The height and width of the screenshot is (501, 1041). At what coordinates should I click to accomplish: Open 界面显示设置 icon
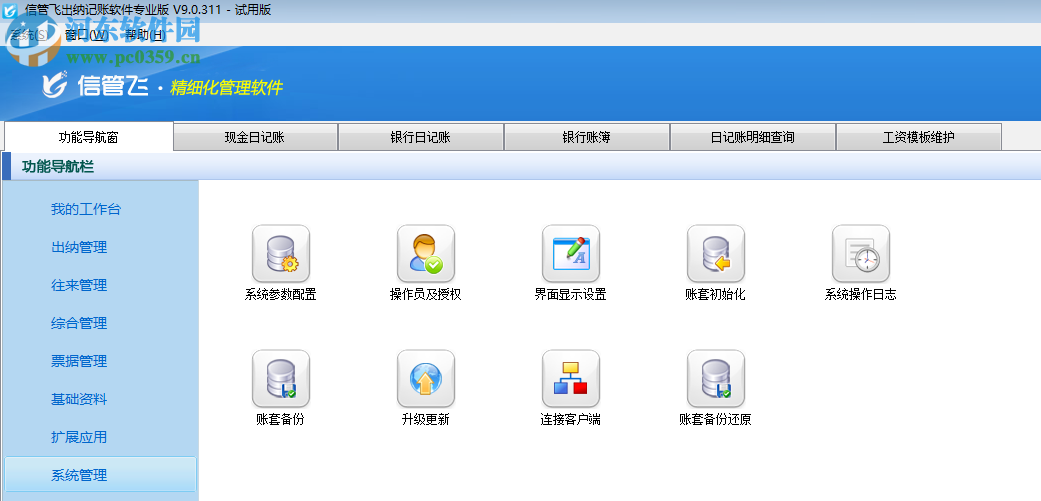click(x=571, y=253)
